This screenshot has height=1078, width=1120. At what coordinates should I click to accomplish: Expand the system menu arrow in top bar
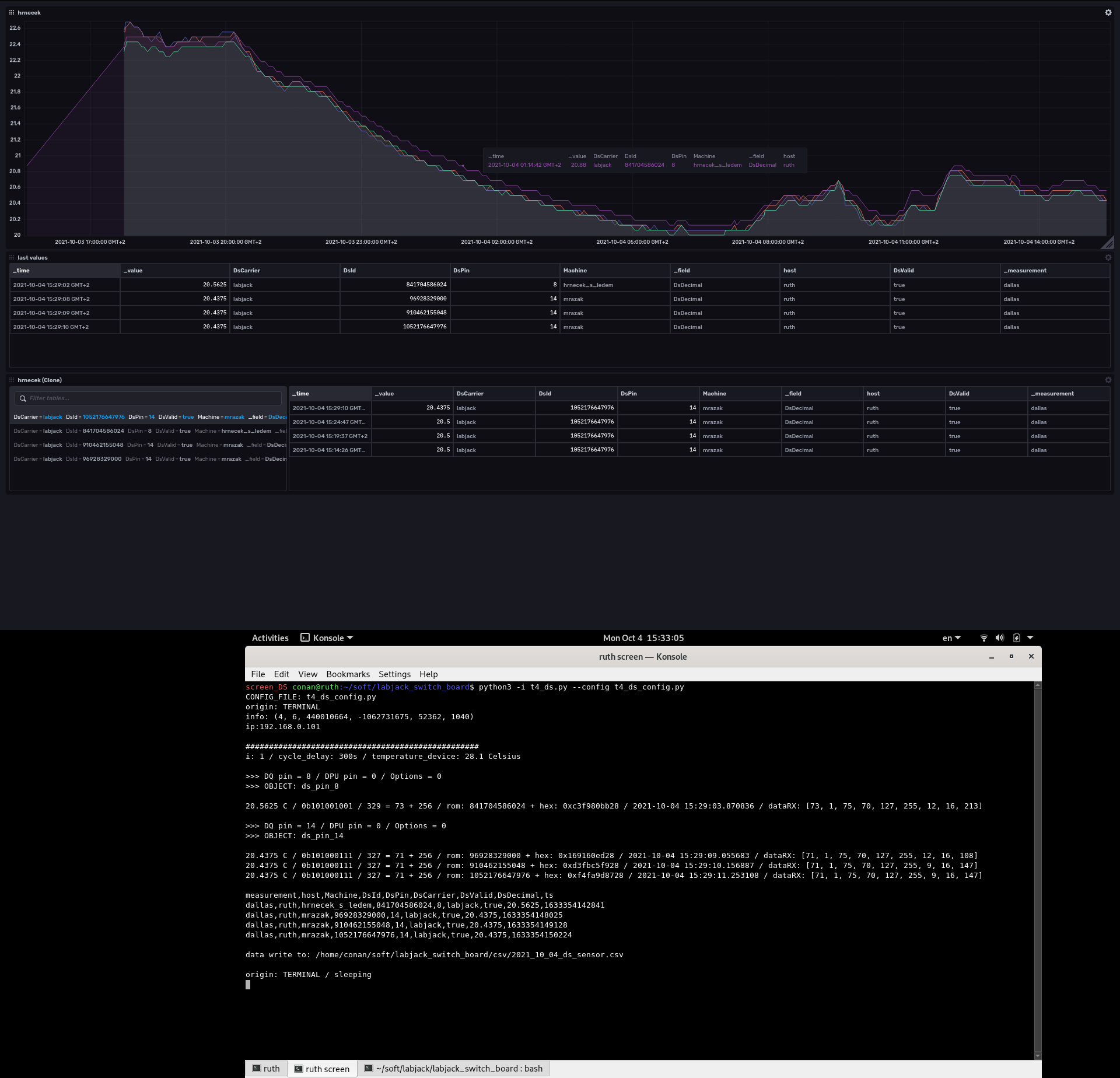point(1030,638)
